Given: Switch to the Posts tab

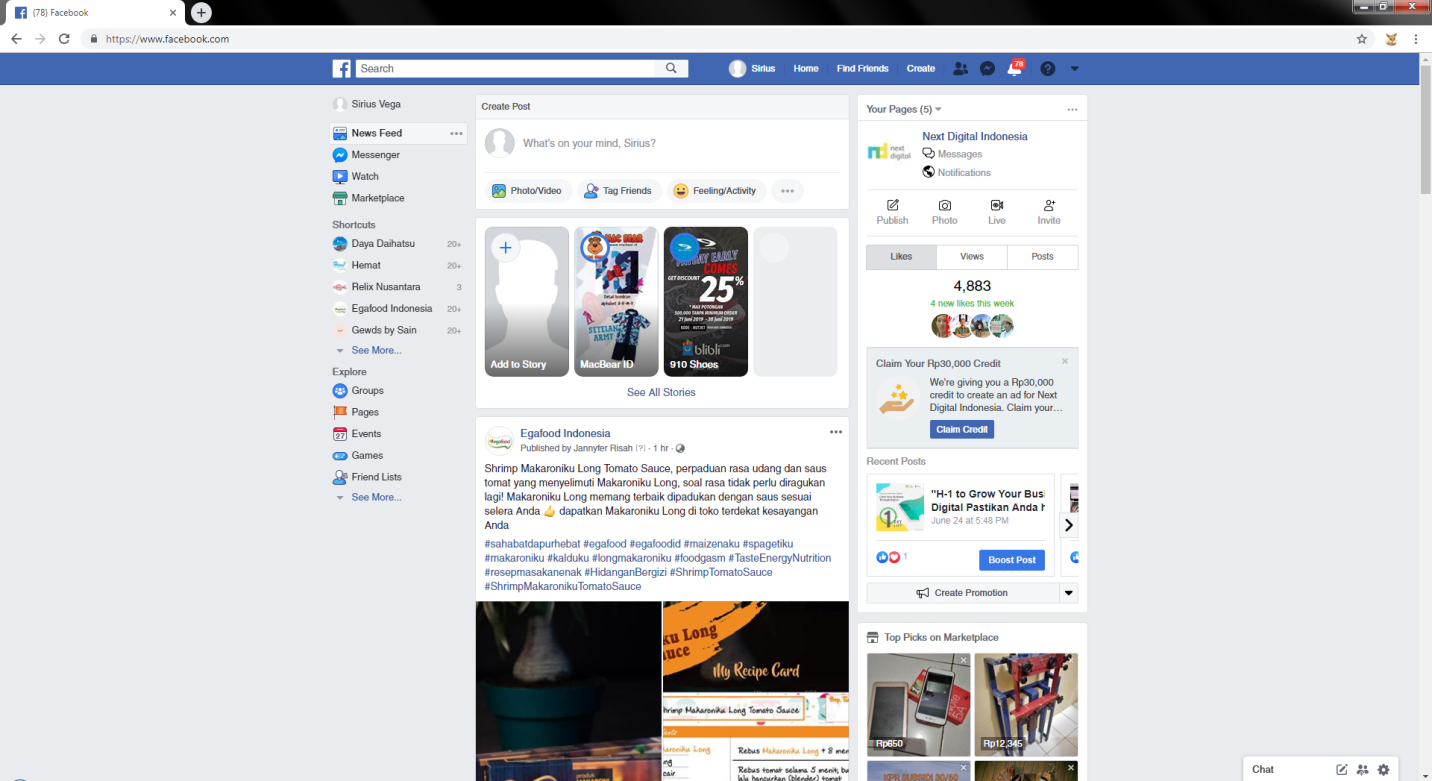Looking at the screenshot, I should tap(1043, 257).
